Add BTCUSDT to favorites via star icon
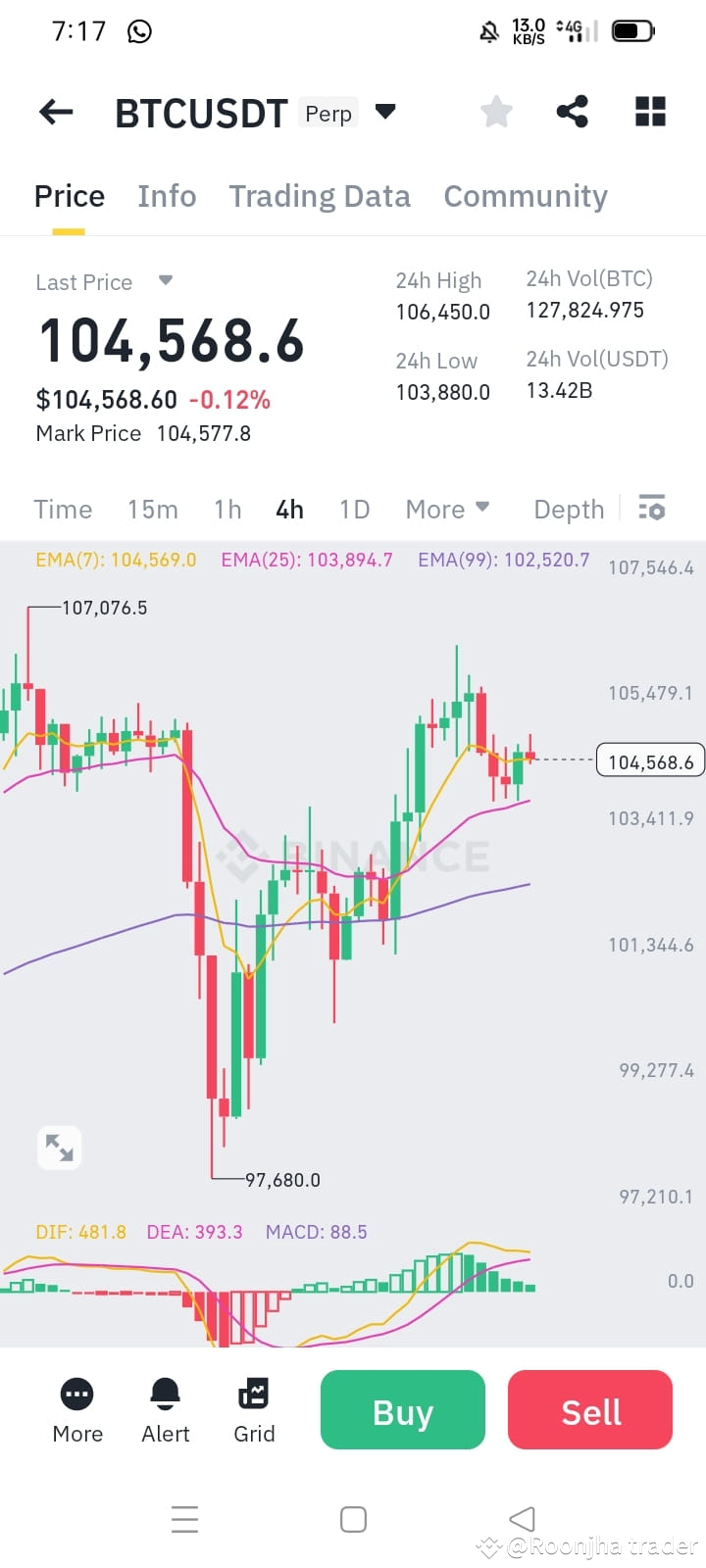The width and height of the screenshot is (706, 1568). [495, 112]
